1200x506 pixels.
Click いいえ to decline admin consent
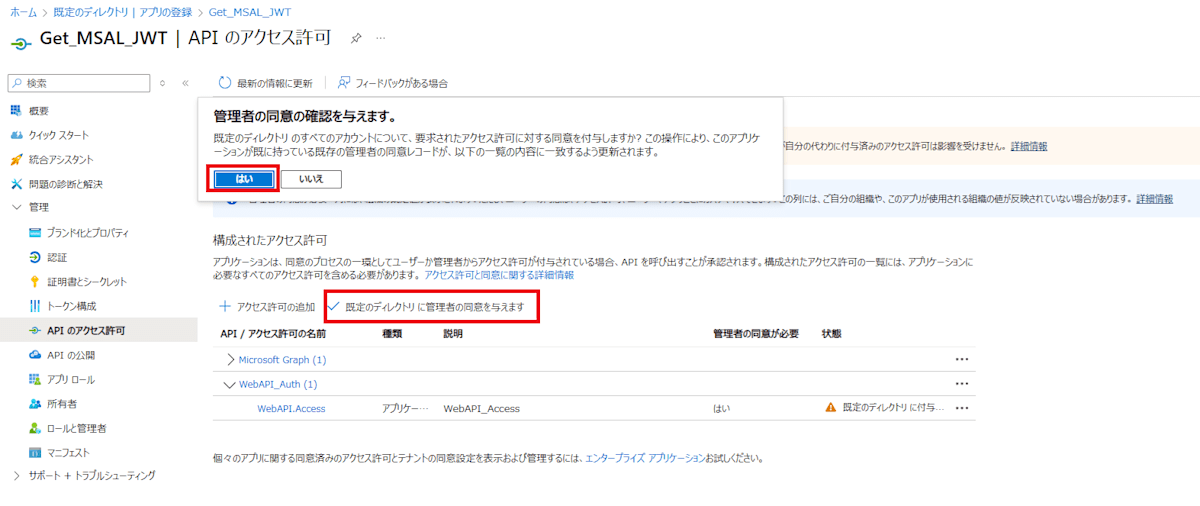point(311,179)
